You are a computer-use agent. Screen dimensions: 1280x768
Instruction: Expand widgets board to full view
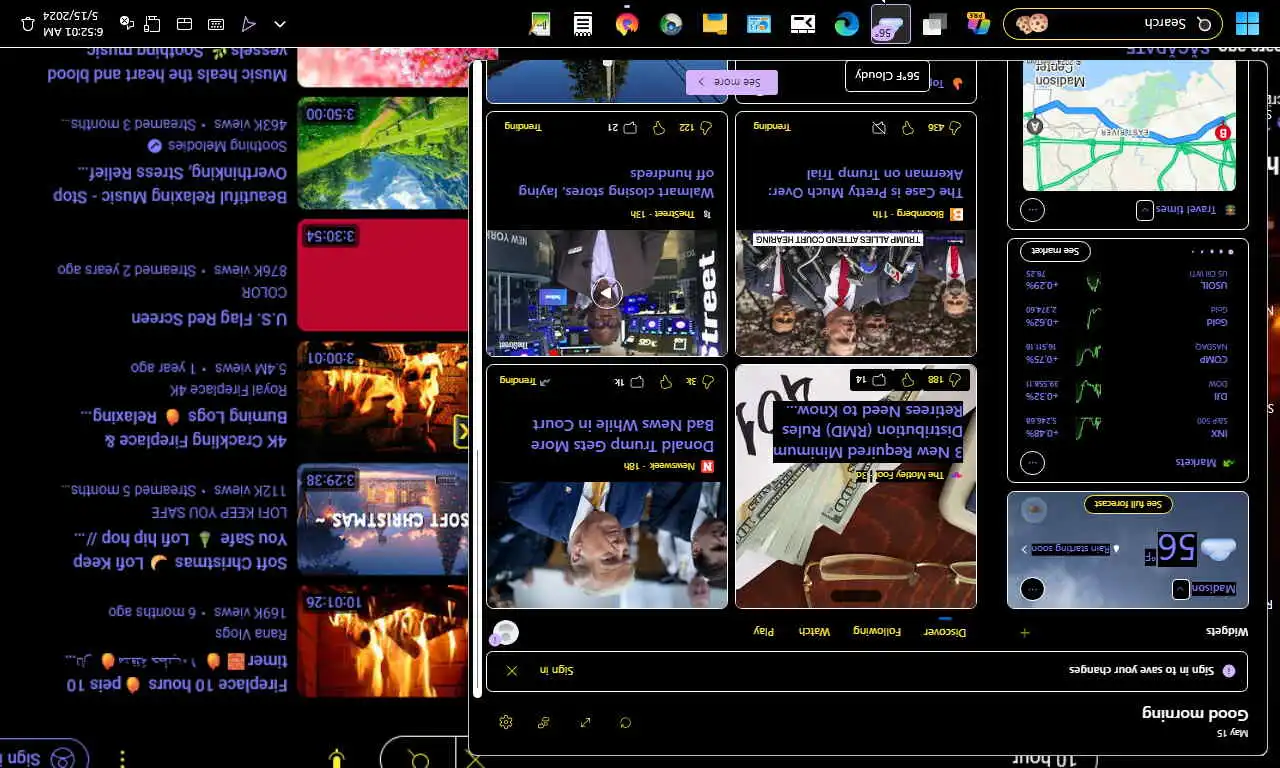pyautogui.click(x=585, y=722)
